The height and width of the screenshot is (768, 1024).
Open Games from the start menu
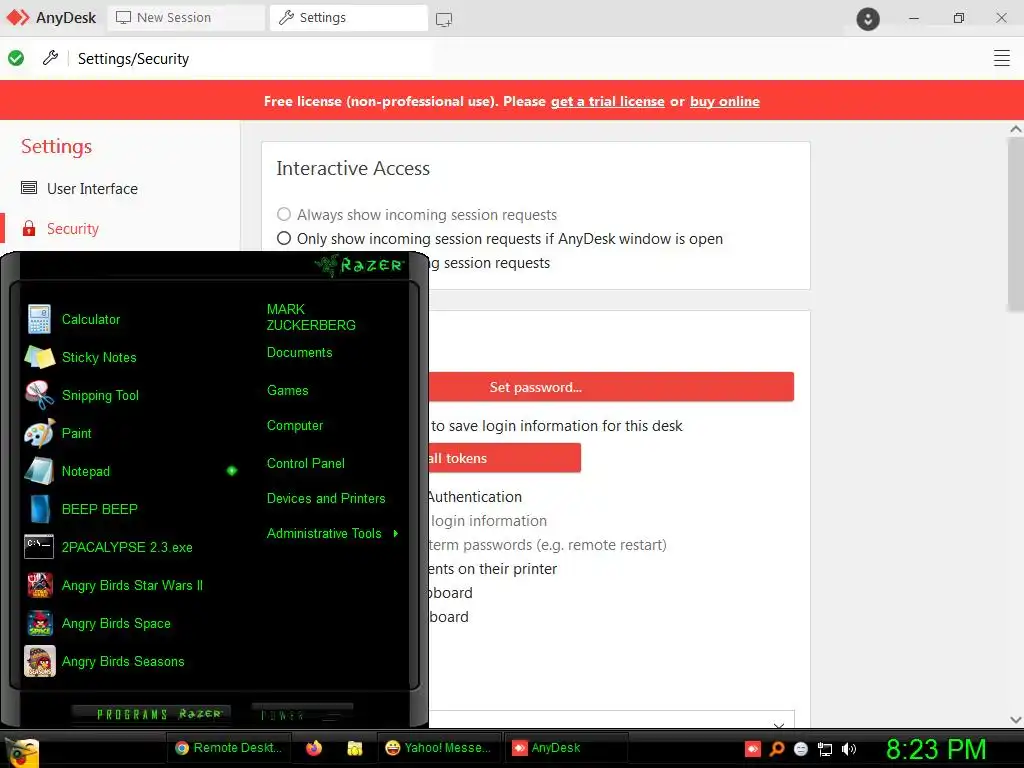coord(287,391)
